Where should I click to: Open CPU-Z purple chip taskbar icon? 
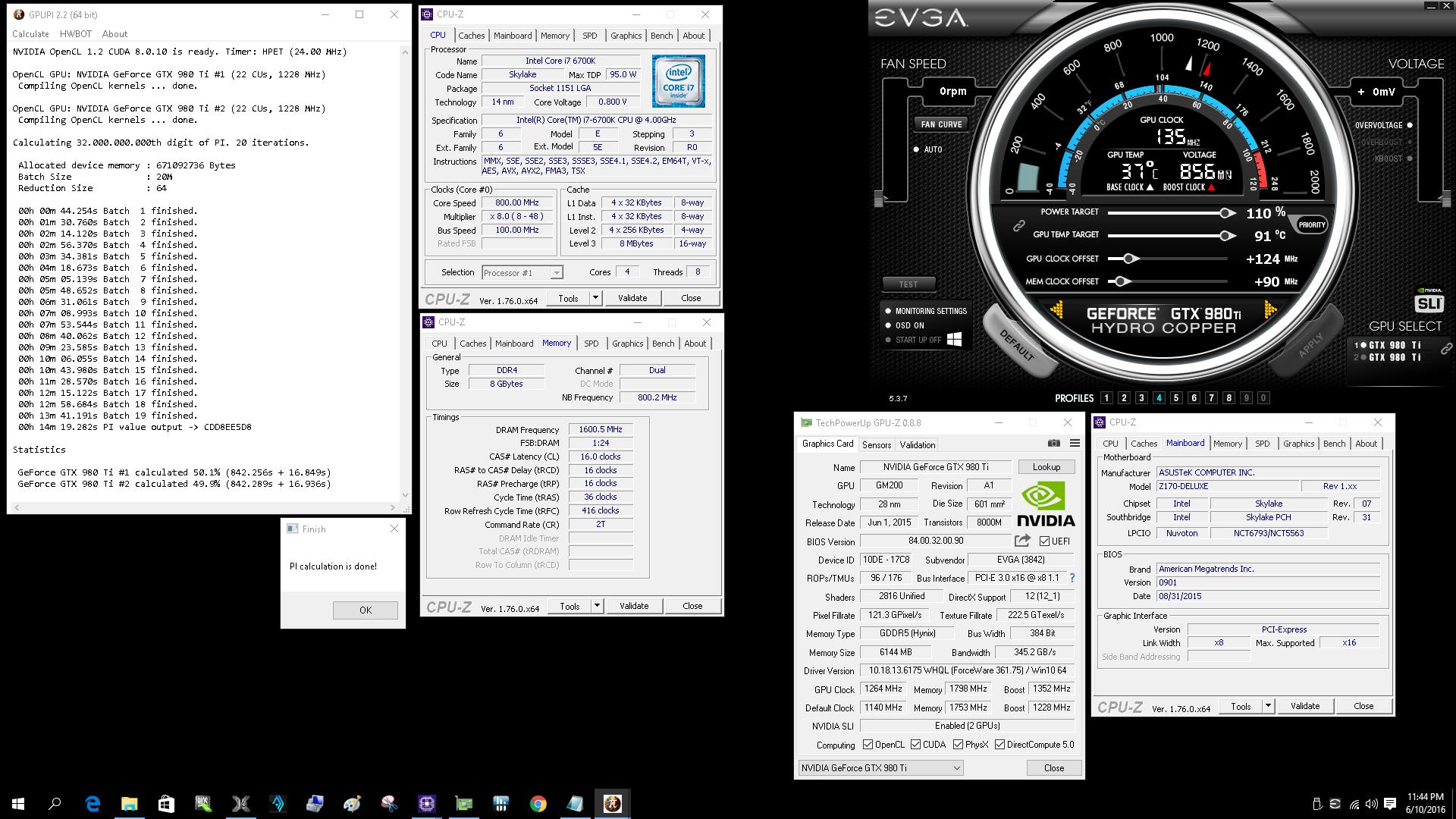pyautogui.click(x=426, y=804)
